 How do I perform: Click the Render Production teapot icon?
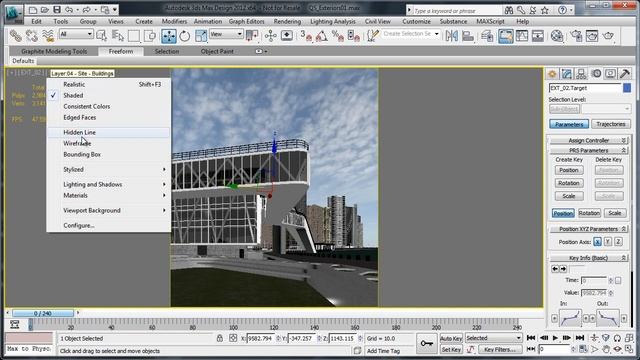click(x=608, y=36)
